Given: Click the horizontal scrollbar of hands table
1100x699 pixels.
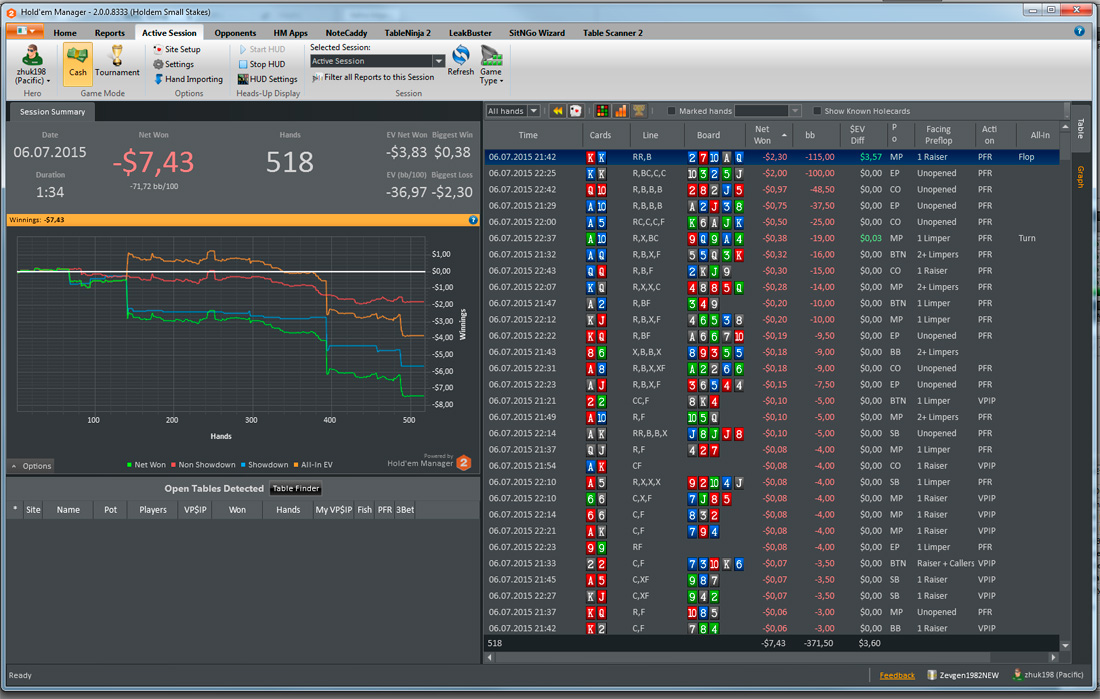Looking at the screenshot, I should 740,658.
